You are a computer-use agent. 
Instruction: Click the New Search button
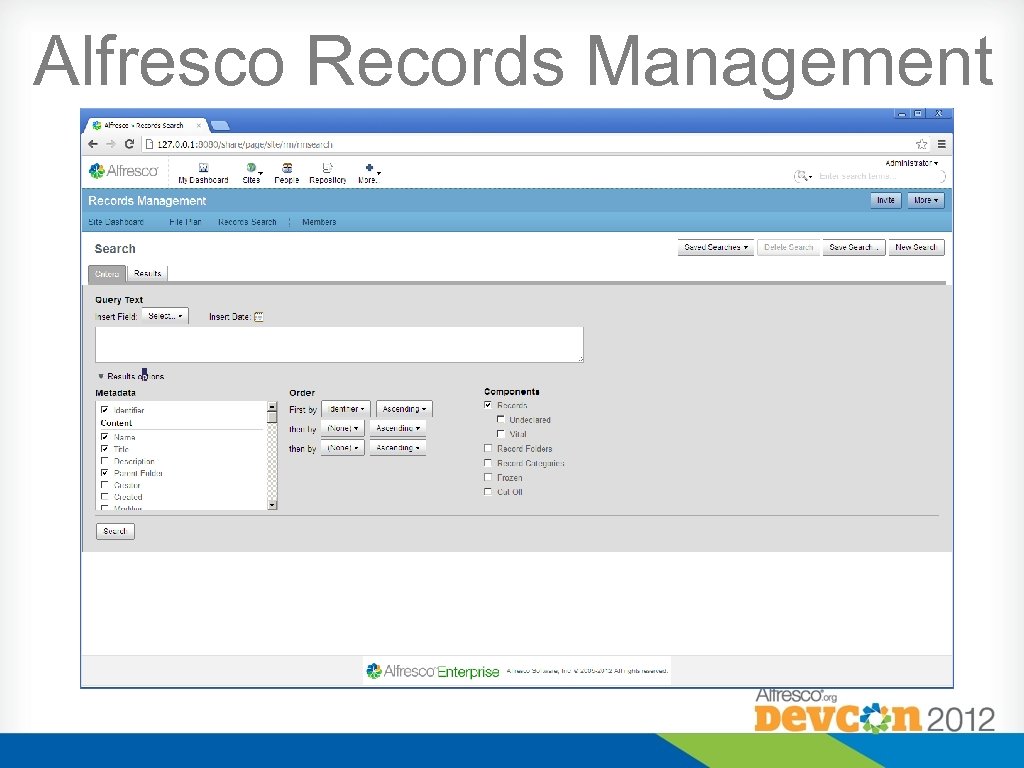pyautogui.click(x=916, y=248)
